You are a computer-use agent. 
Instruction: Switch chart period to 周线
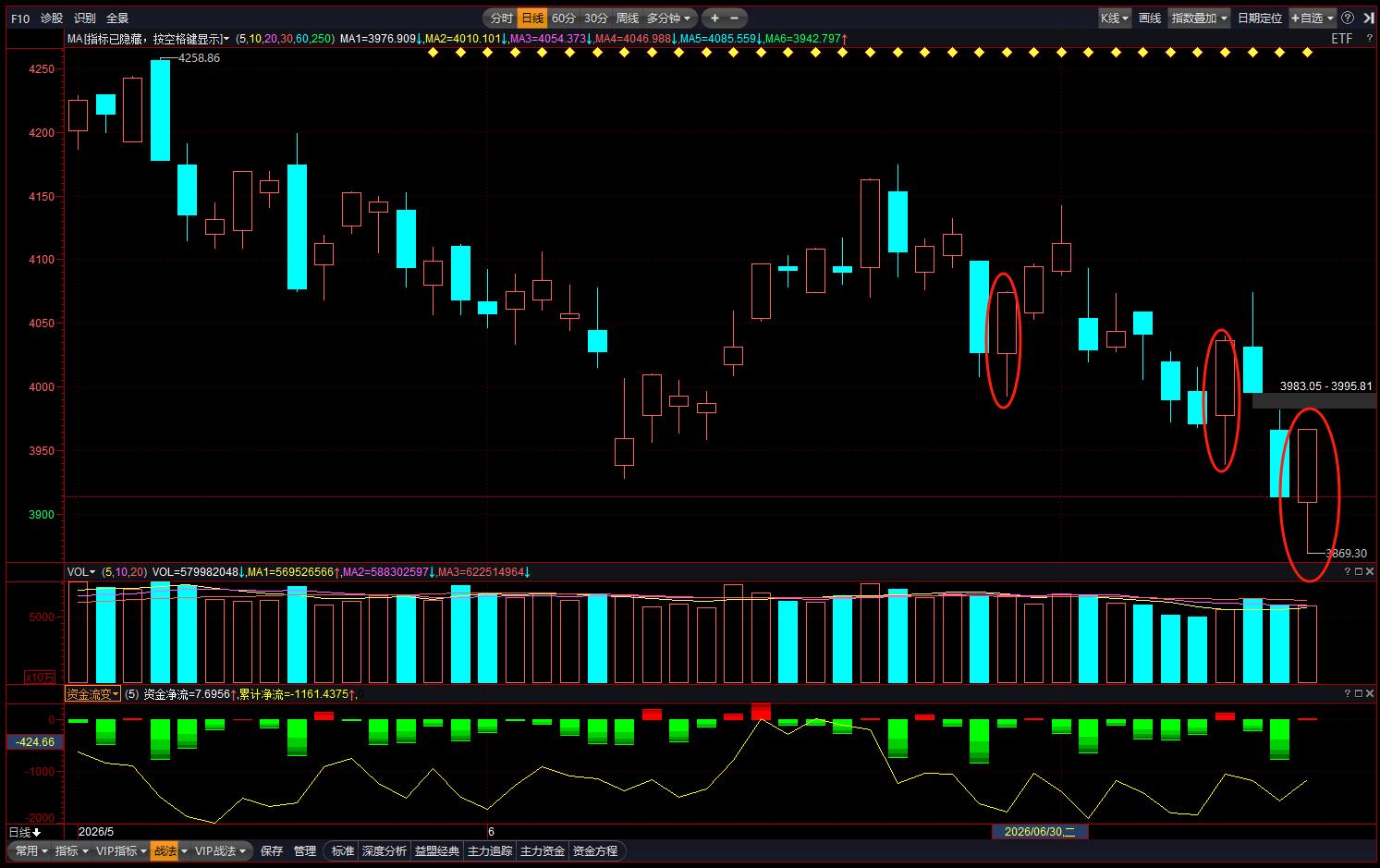[628, 18]
